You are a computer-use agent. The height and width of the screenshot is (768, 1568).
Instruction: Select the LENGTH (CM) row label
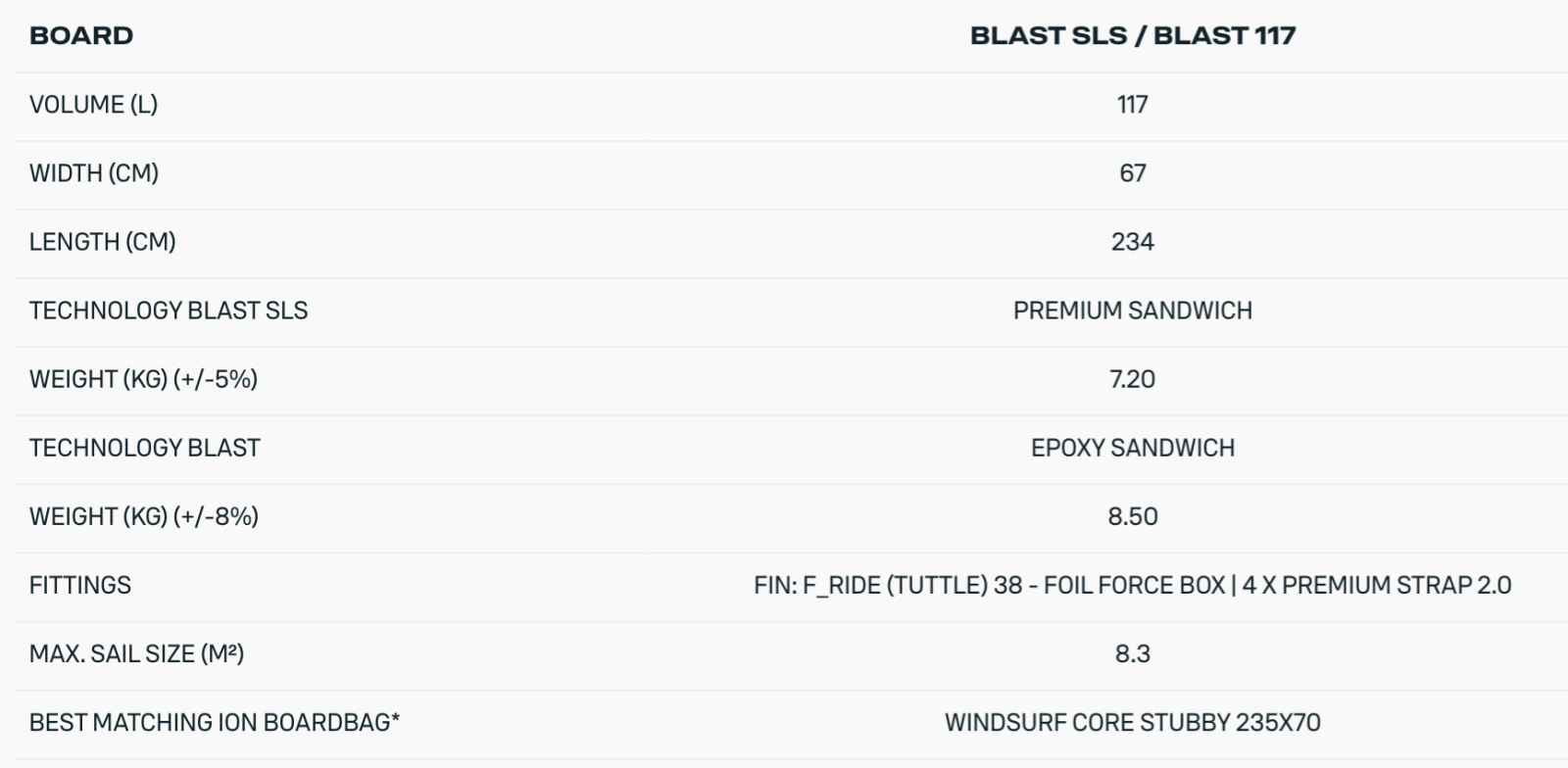pos(102,242)
